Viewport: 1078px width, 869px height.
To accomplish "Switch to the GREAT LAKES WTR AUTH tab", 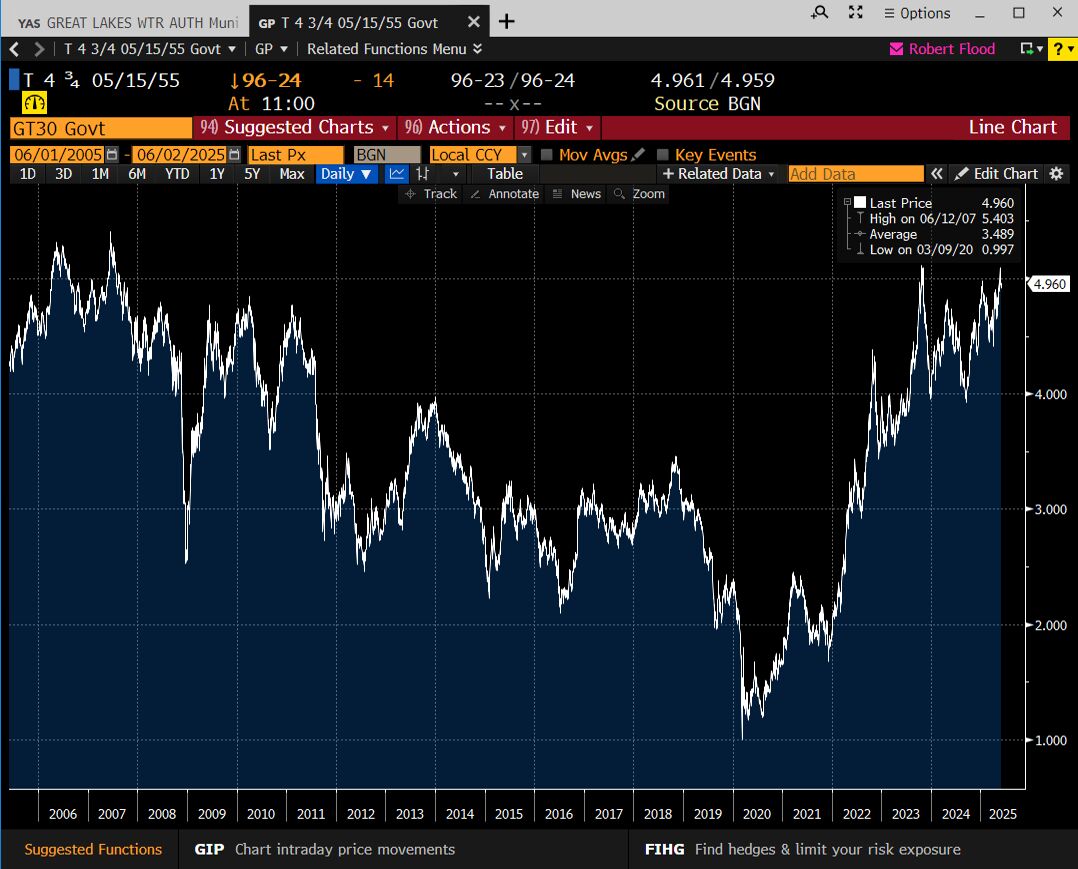I will coord(127,22).
